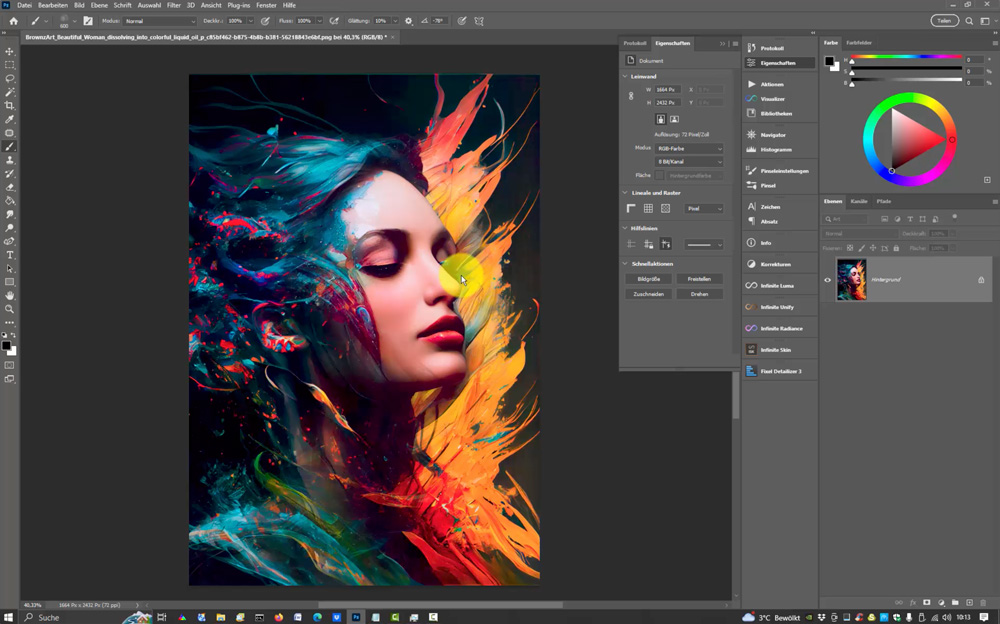
Task: Open the Filter menu
Action: pyautogui.click(x=174, y=5)
